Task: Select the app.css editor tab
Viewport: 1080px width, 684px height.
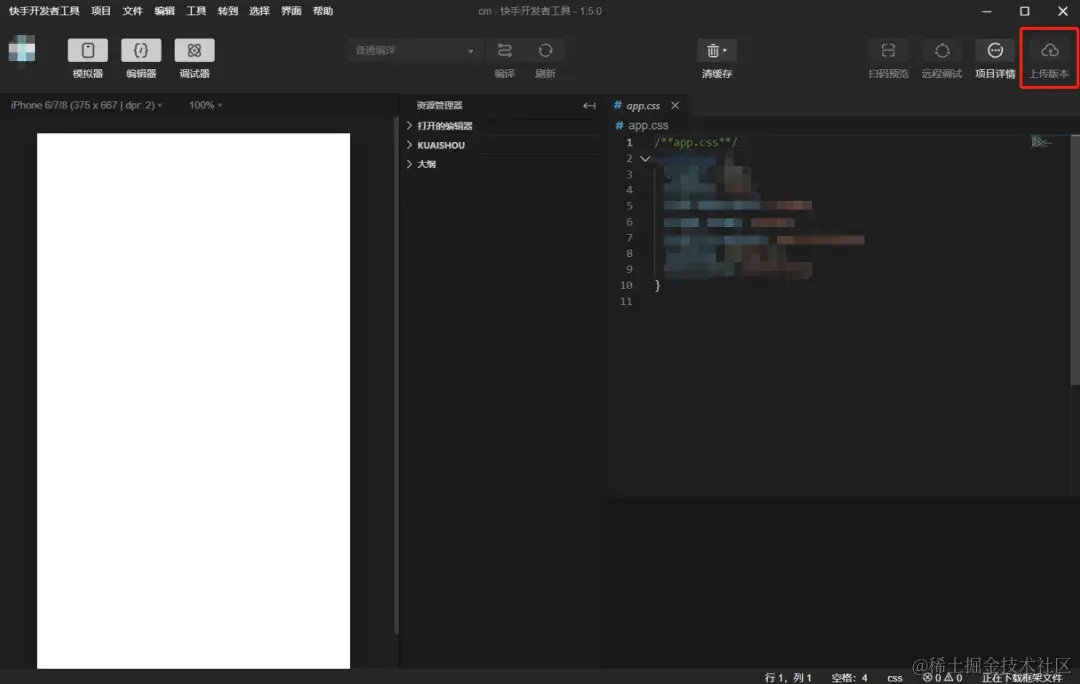Action: pyautogui.click(x=643, y=105)
